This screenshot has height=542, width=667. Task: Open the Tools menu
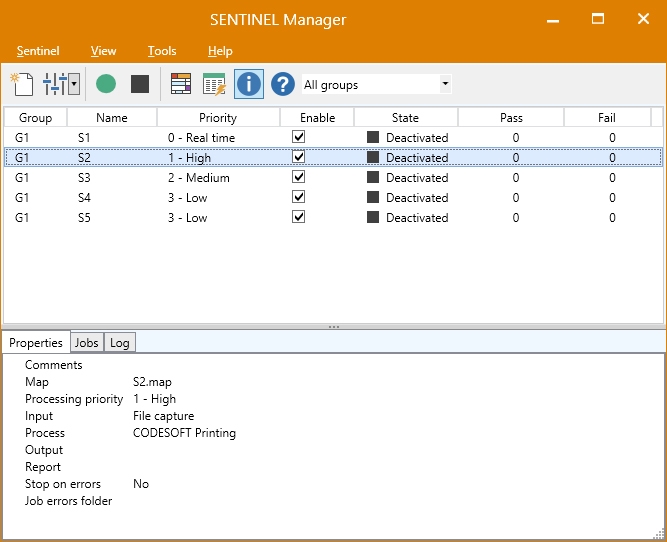[161, 51]
